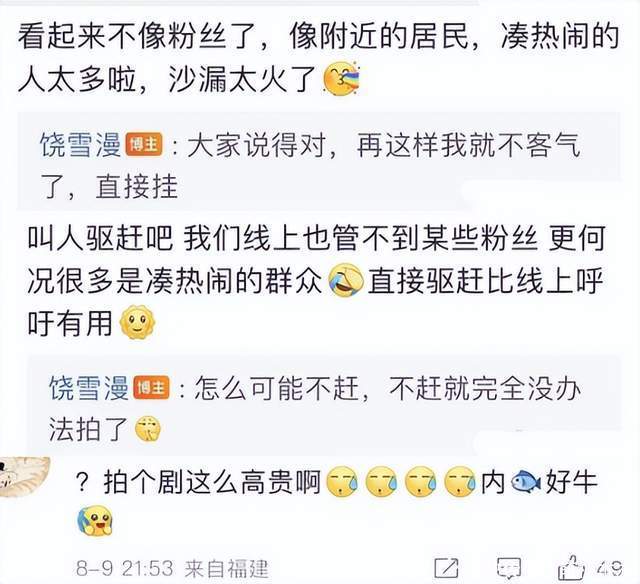Viewport: 640px width, 584px height.
Task: Click the first sweat-drop emoji
Action: (343, 482)
